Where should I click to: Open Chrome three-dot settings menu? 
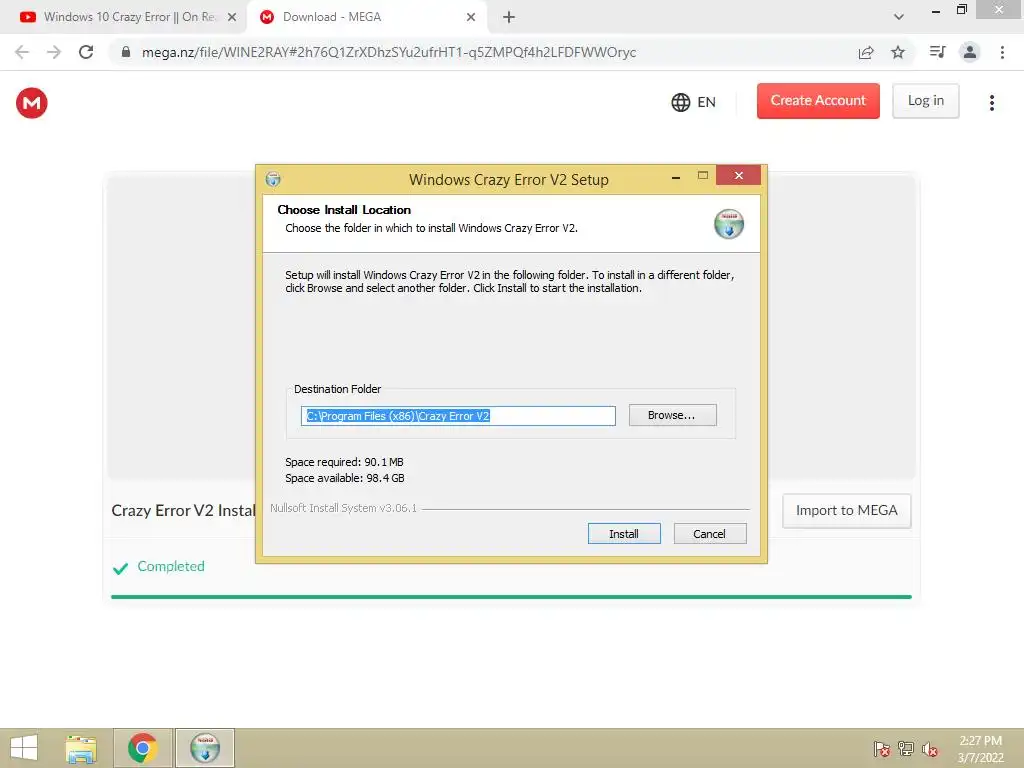point(1002,52)
